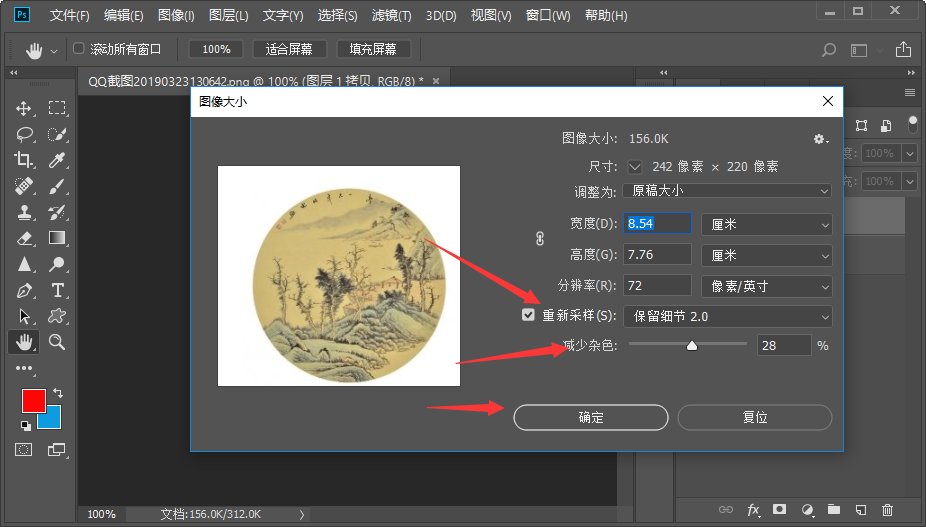Toggle the constrain proportions chain link
This screenshot has height=527, width=926.
(x=540, y=239)
